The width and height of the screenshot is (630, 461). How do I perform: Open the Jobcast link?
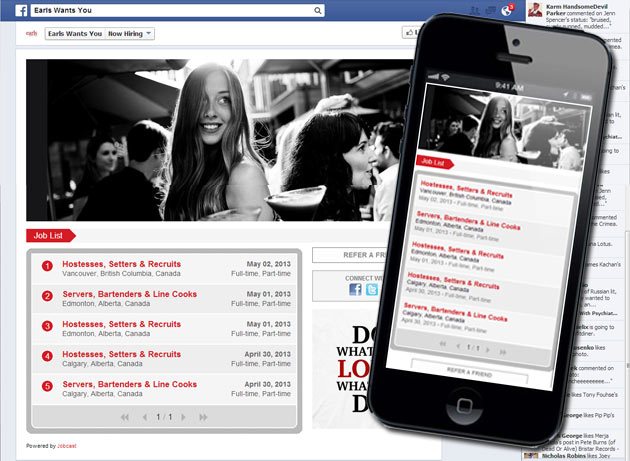67,446
